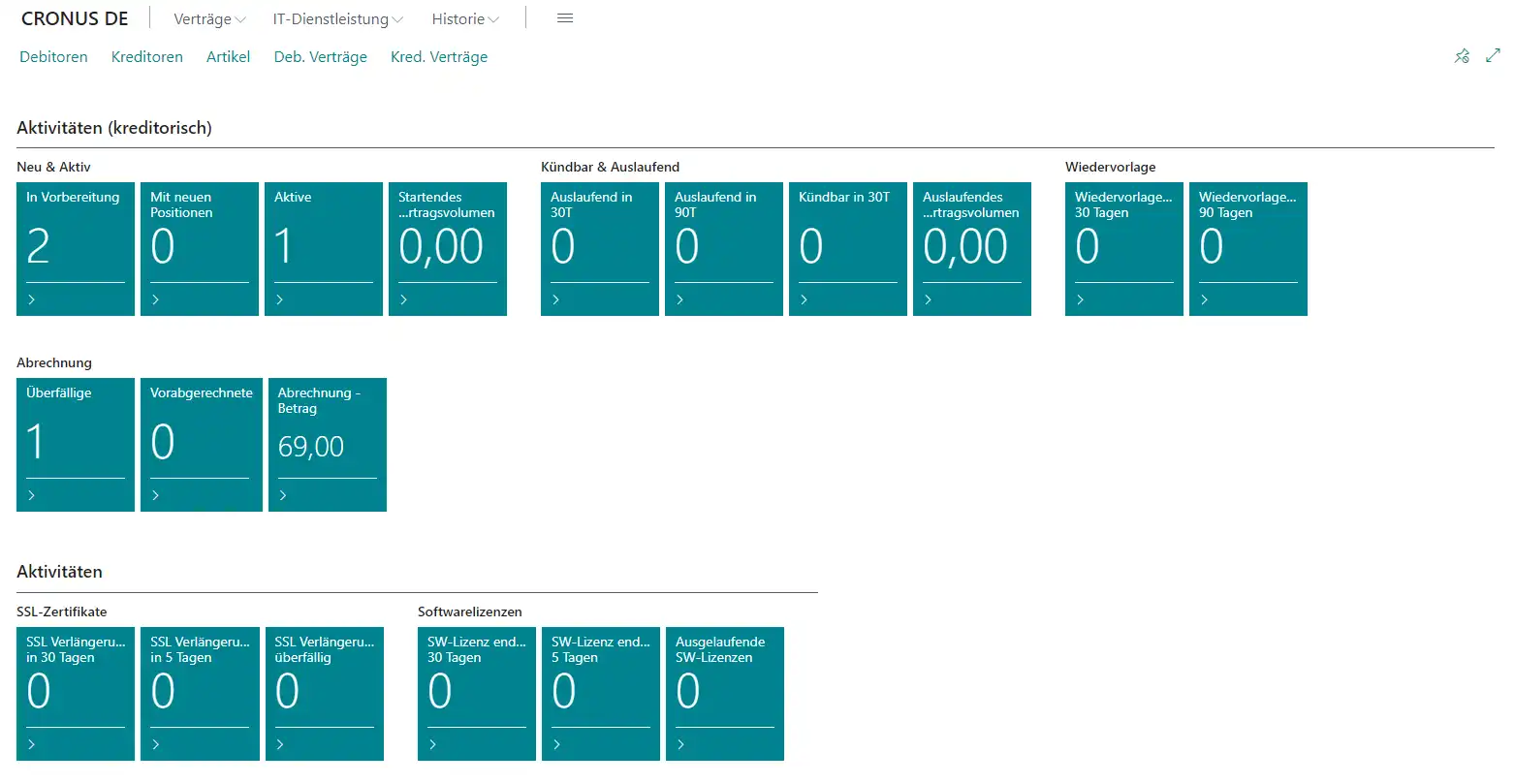Go to Kreditoren list
The width and height of the screenshot is (1515, 784).
click(147, 57)
